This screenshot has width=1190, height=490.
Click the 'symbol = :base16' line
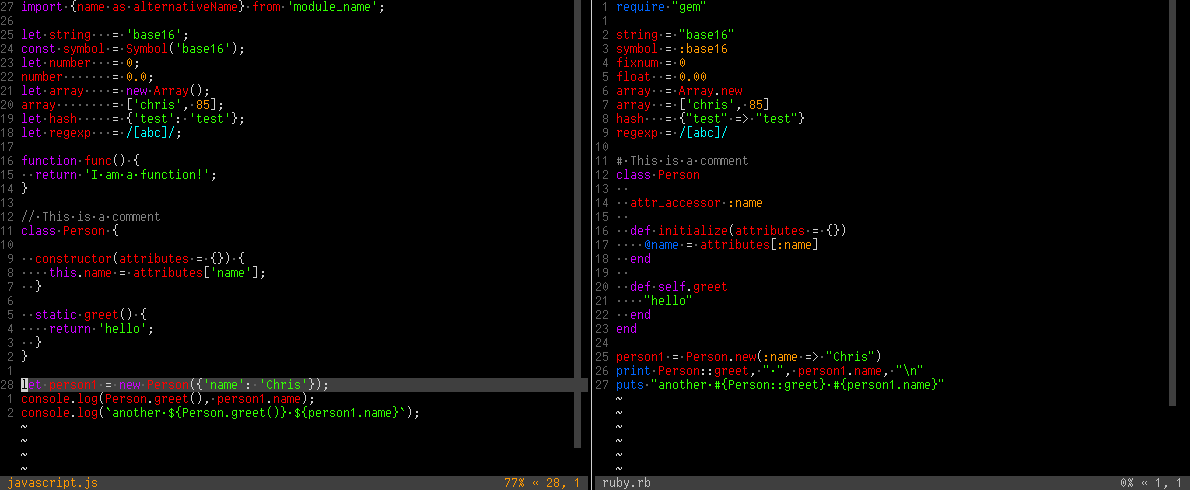click(x=672, y=49)
